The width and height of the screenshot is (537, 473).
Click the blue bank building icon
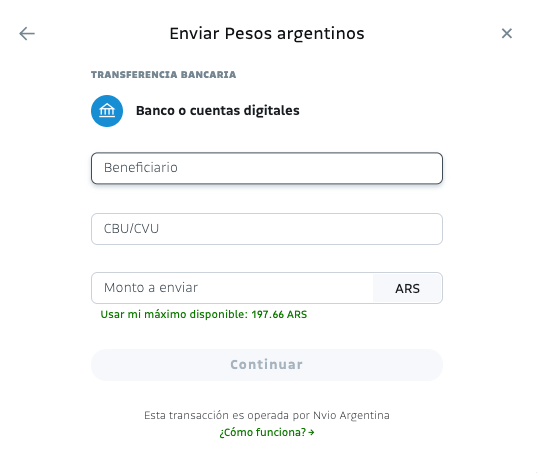point(107,111)
